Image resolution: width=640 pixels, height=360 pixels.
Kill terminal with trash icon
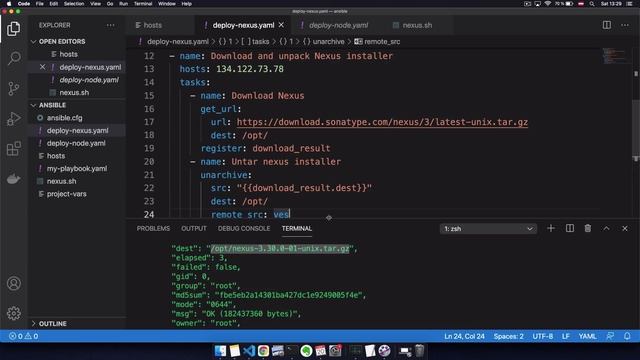[588, 228]
